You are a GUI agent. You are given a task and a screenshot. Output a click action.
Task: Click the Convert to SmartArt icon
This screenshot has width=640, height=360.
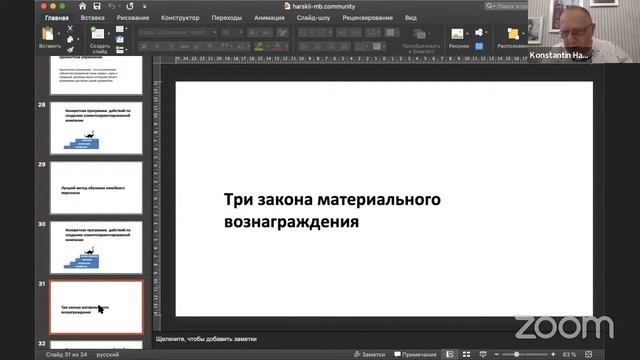tap(420, 35)
